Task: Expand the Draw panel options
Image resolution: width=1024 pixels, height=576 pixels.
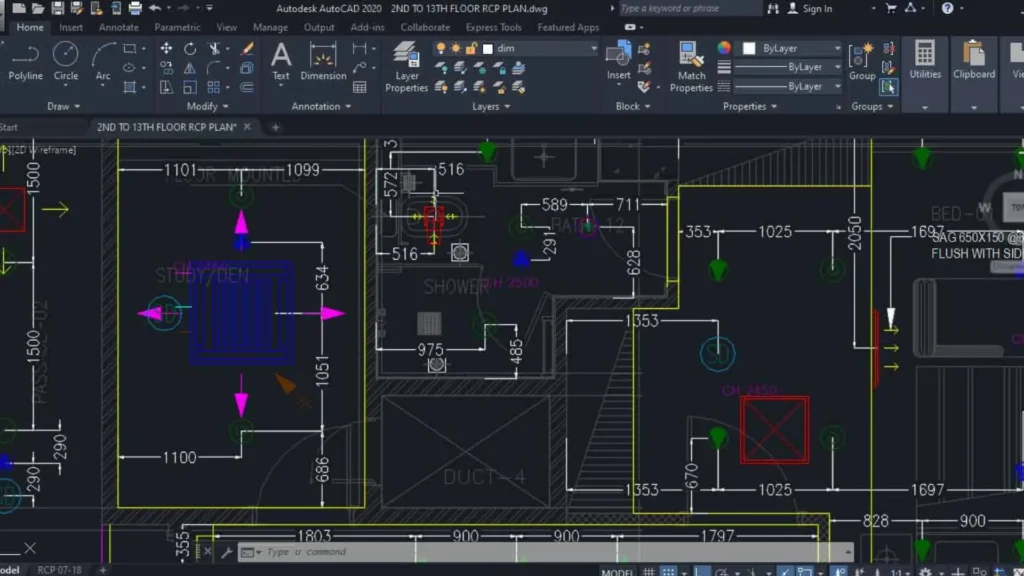Action: 75,106
